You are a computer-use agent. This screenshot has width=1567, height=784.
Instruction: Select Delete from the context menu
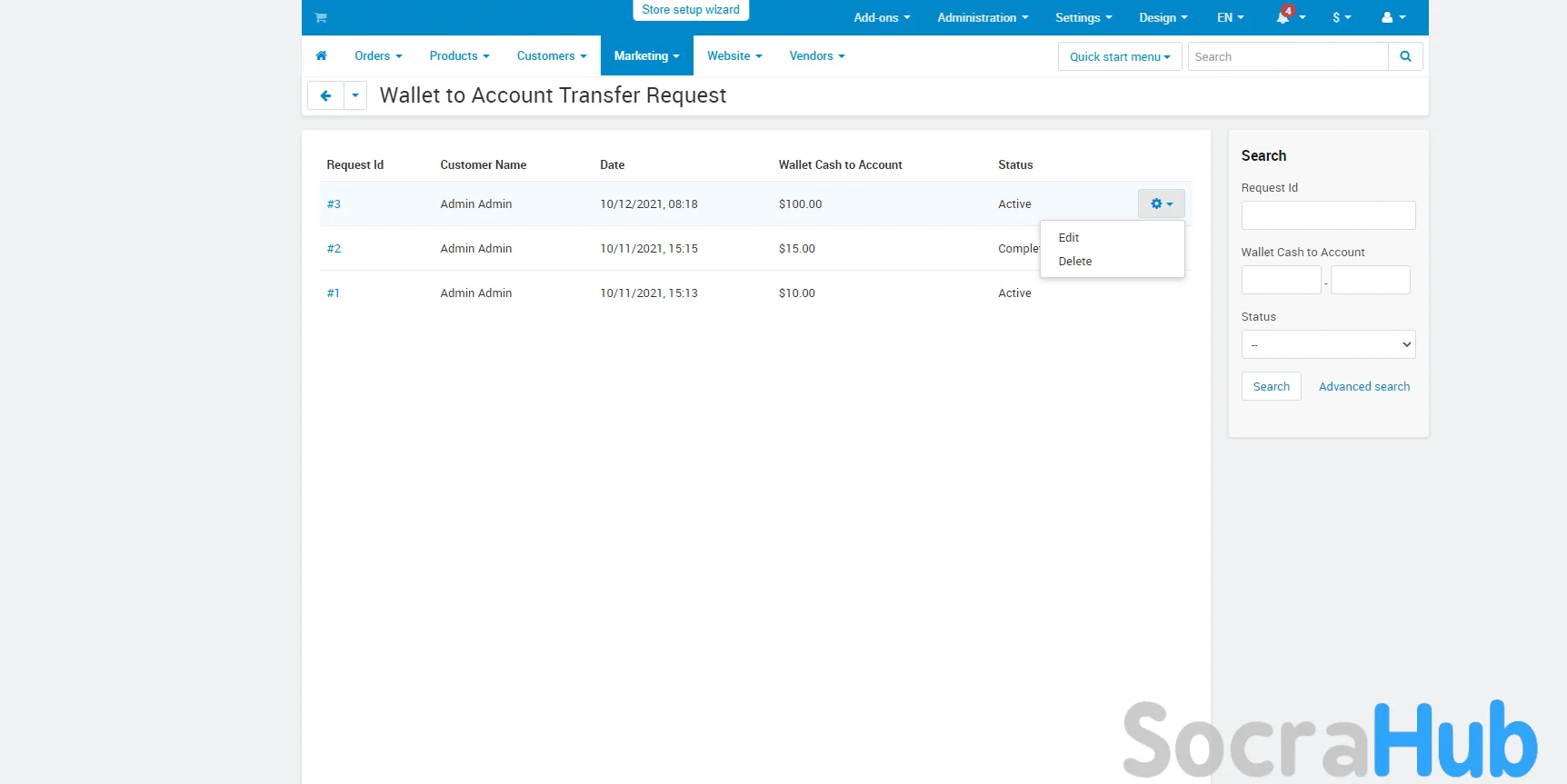(x=1075, y=261)
